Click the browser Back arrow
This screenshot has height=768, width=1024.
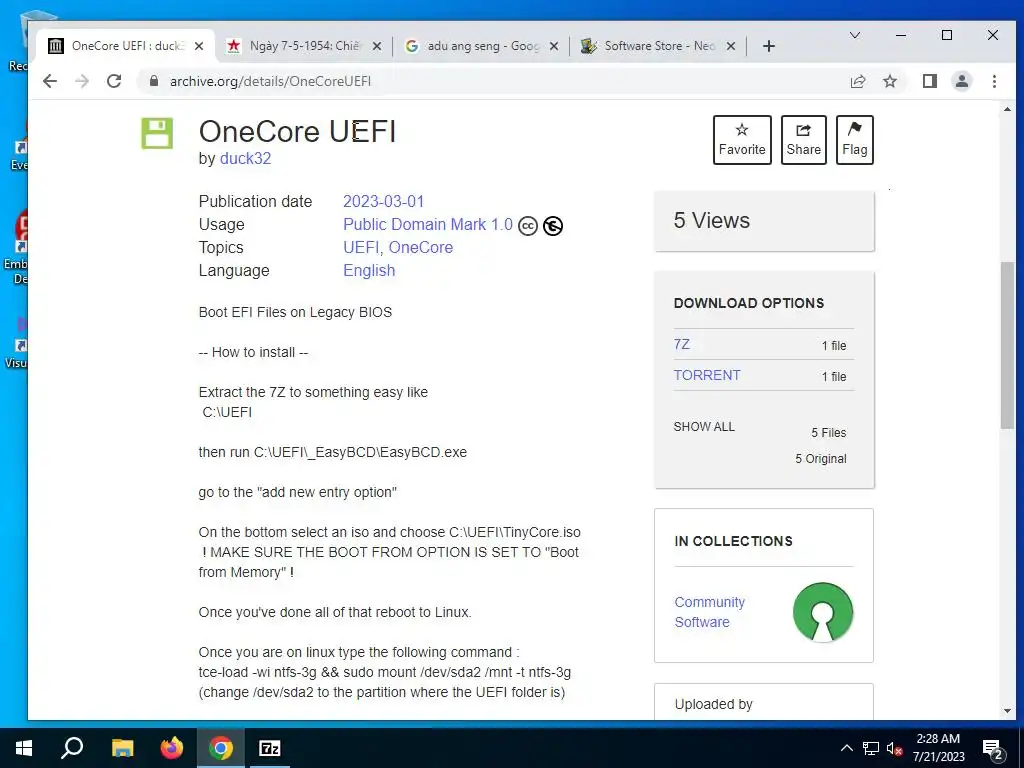pyautogui.click(x=50, y=81)
